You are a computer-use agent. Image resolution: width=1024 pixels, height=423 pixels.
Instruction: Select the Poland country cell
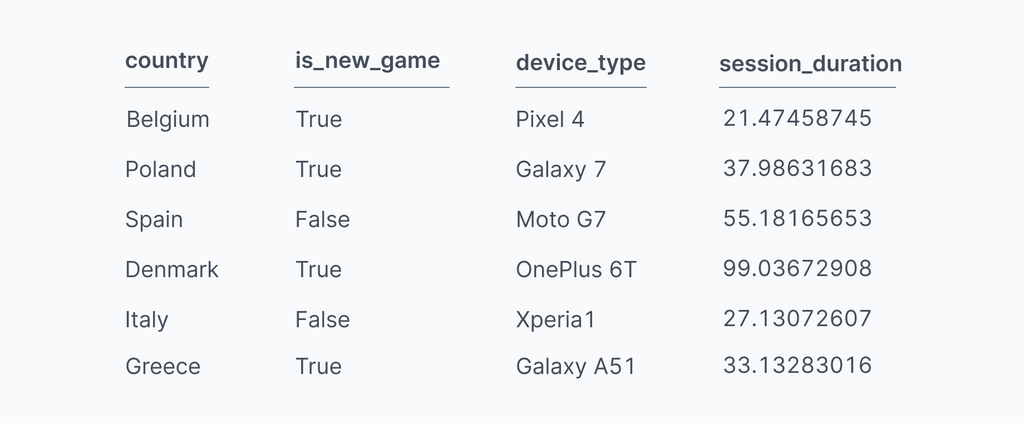pos(160,170)
